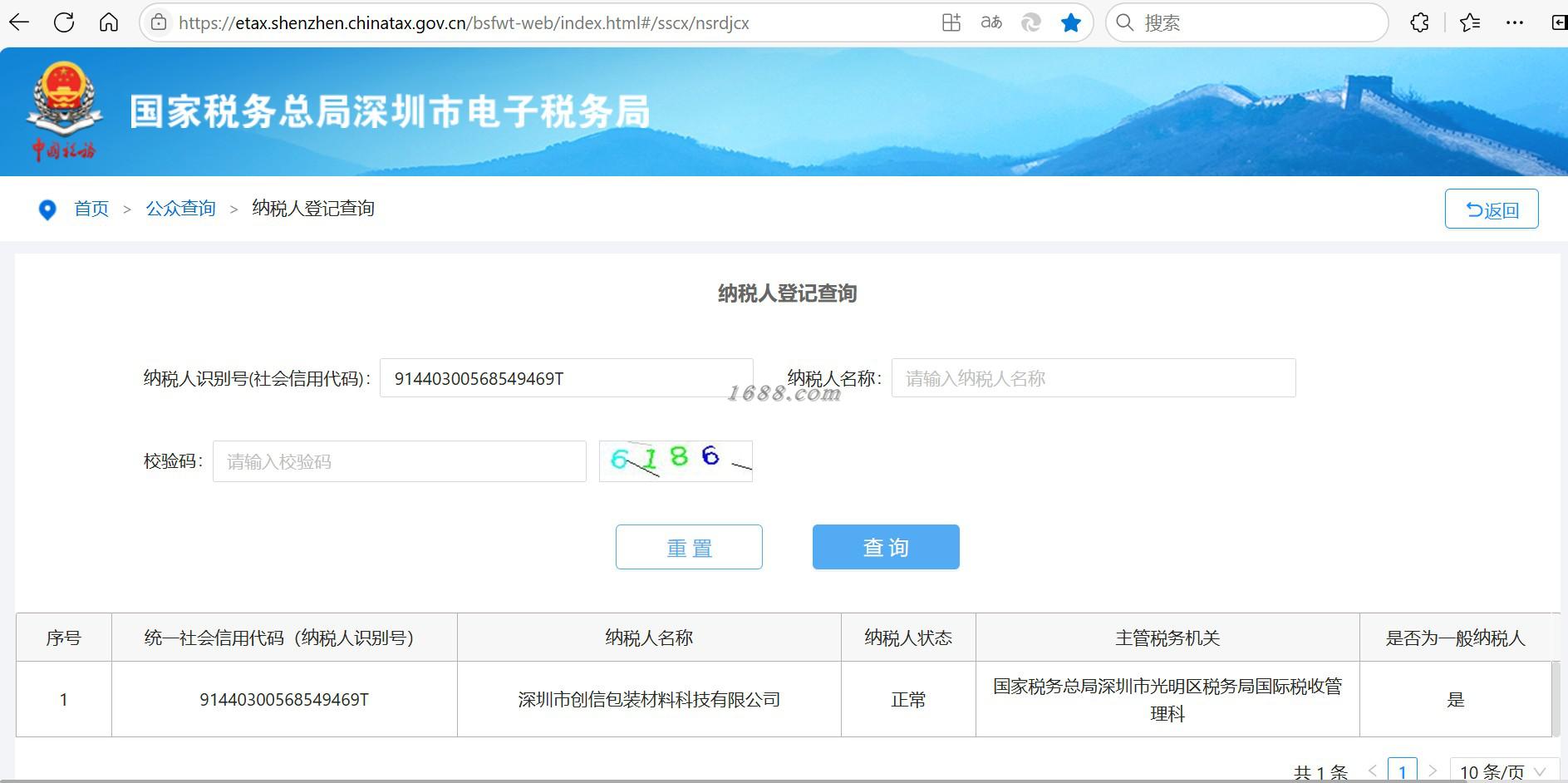Image resolution: width=1568 pixels, height=783 pixels.
Task: Click the row number 1 cell
Action: pyautogui.click(x=64, y=699)
